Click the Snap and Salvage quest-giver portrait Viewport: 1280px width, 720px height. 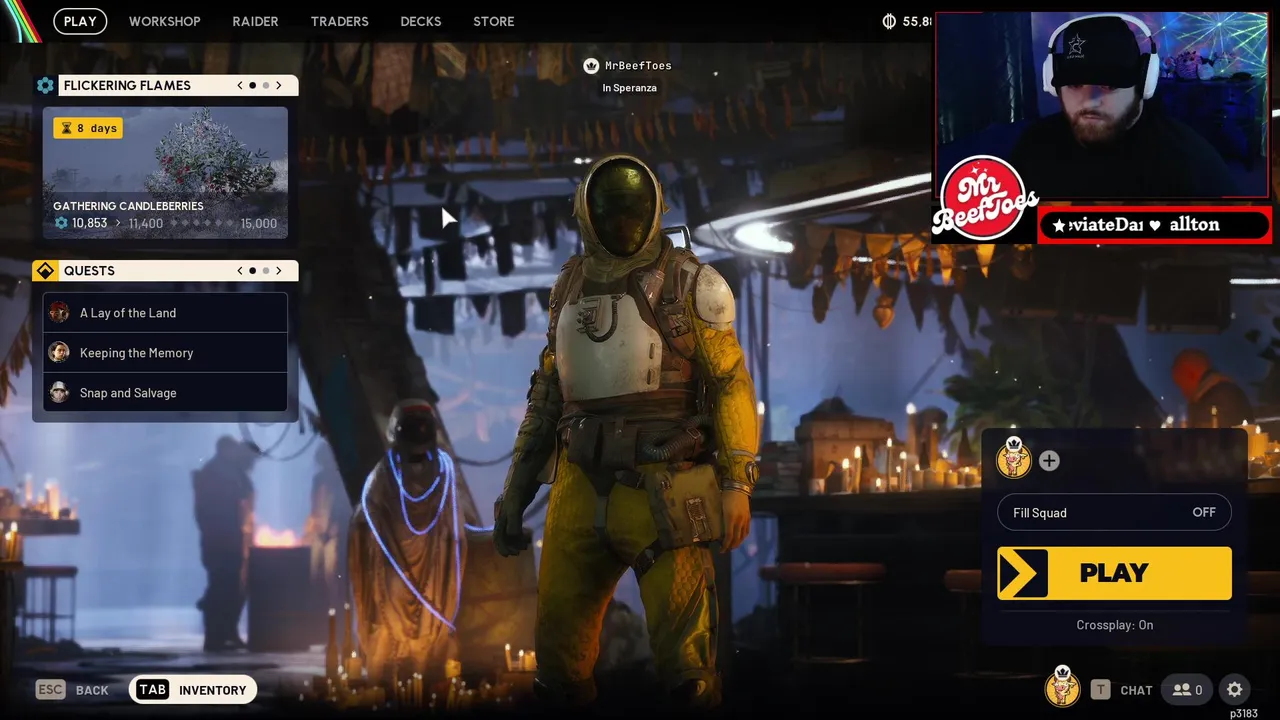pyautogui.click(x=59, y=393)
